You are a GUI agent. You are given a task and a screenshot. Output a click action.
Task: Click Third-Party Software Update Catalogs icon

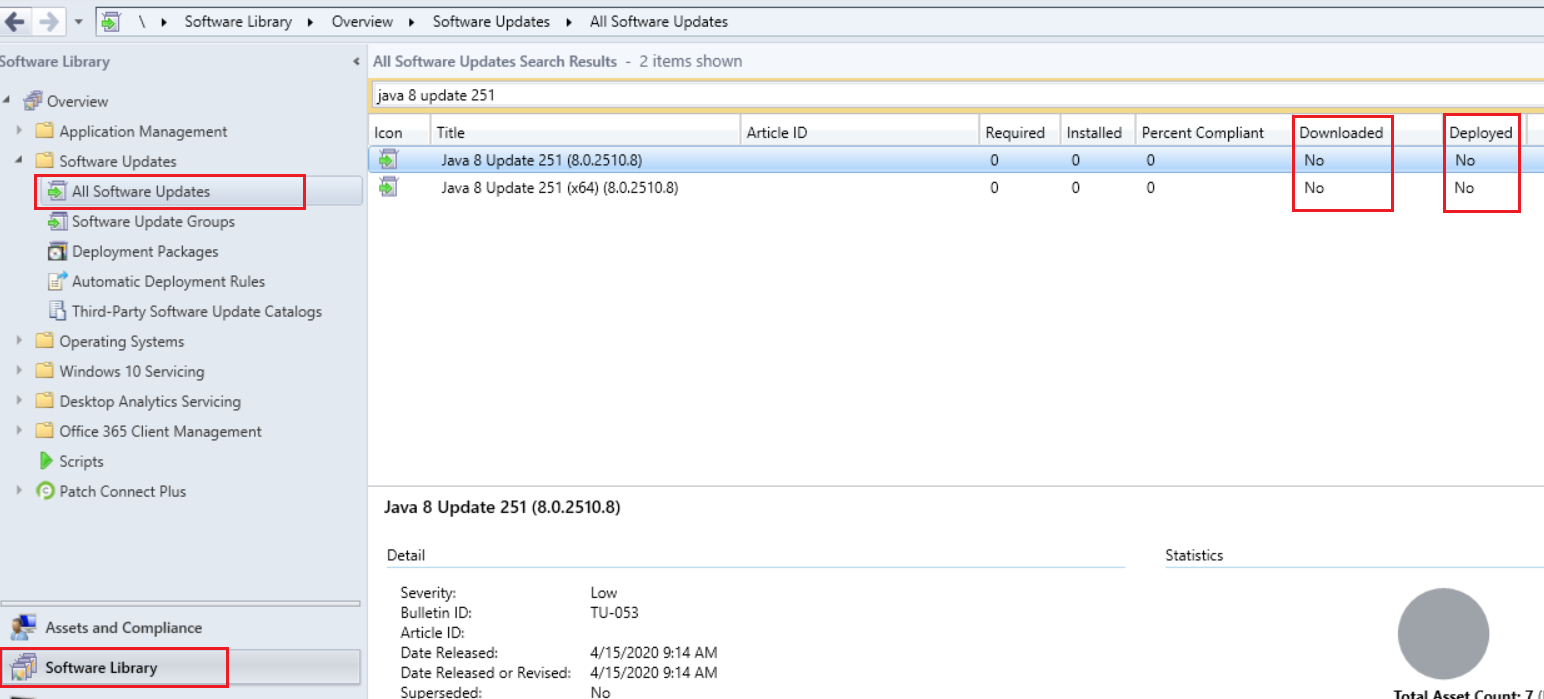(x=57, y=311)
